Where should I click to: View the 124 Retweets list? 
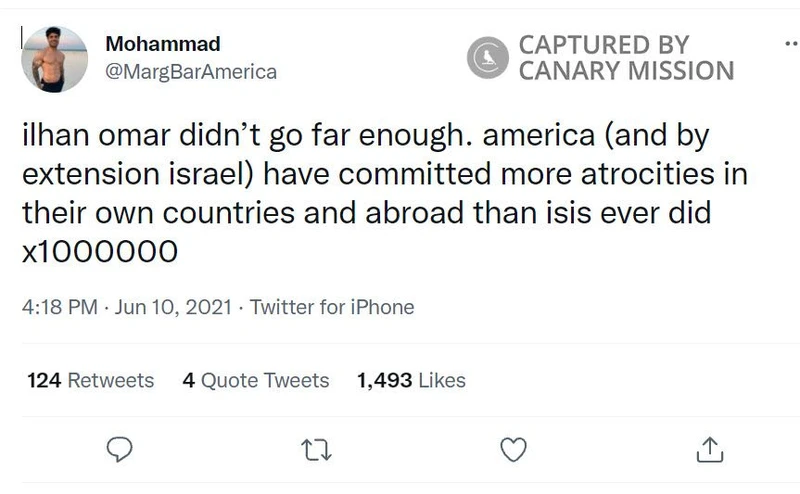[x=90, y=380]
